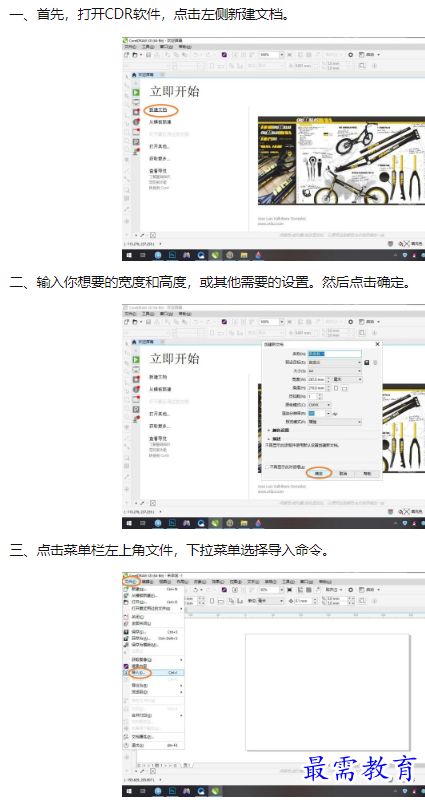The height and width of the screenshot is (800, 425).
Task: Click purple Search Content icon, step 1 toolbar
Action: (224, 55)
